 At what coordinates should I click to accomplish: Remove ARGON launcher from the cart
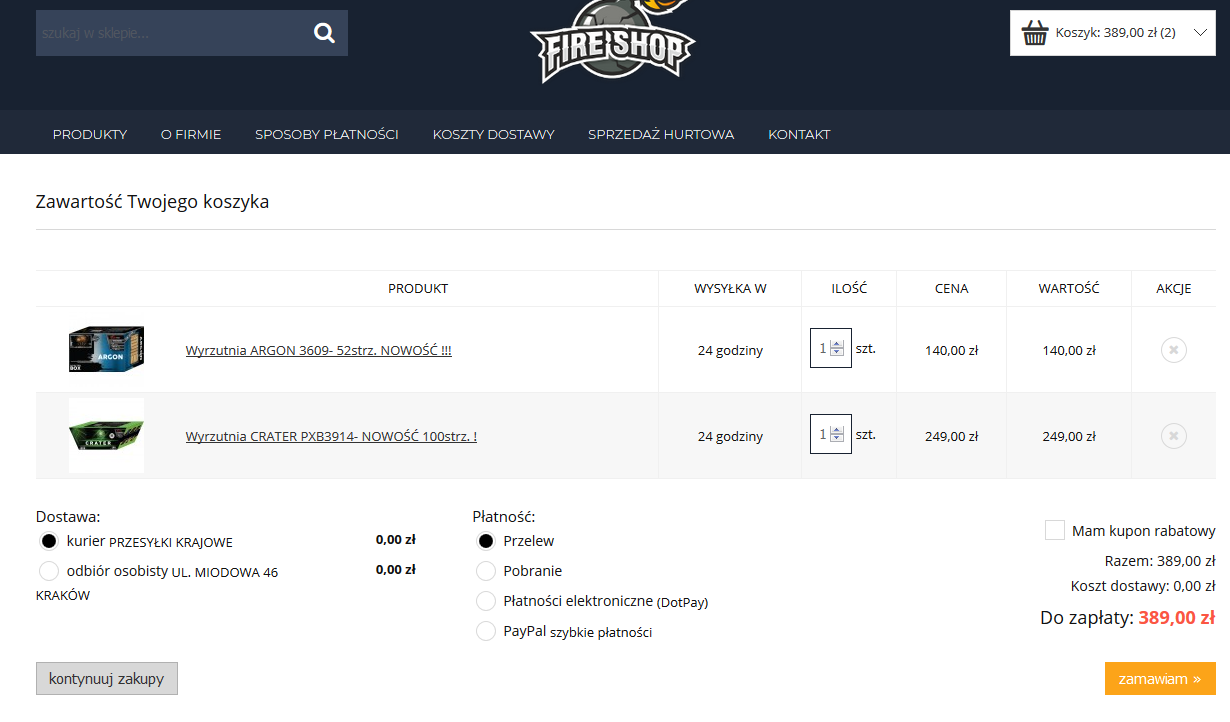tap(1174, 350)
